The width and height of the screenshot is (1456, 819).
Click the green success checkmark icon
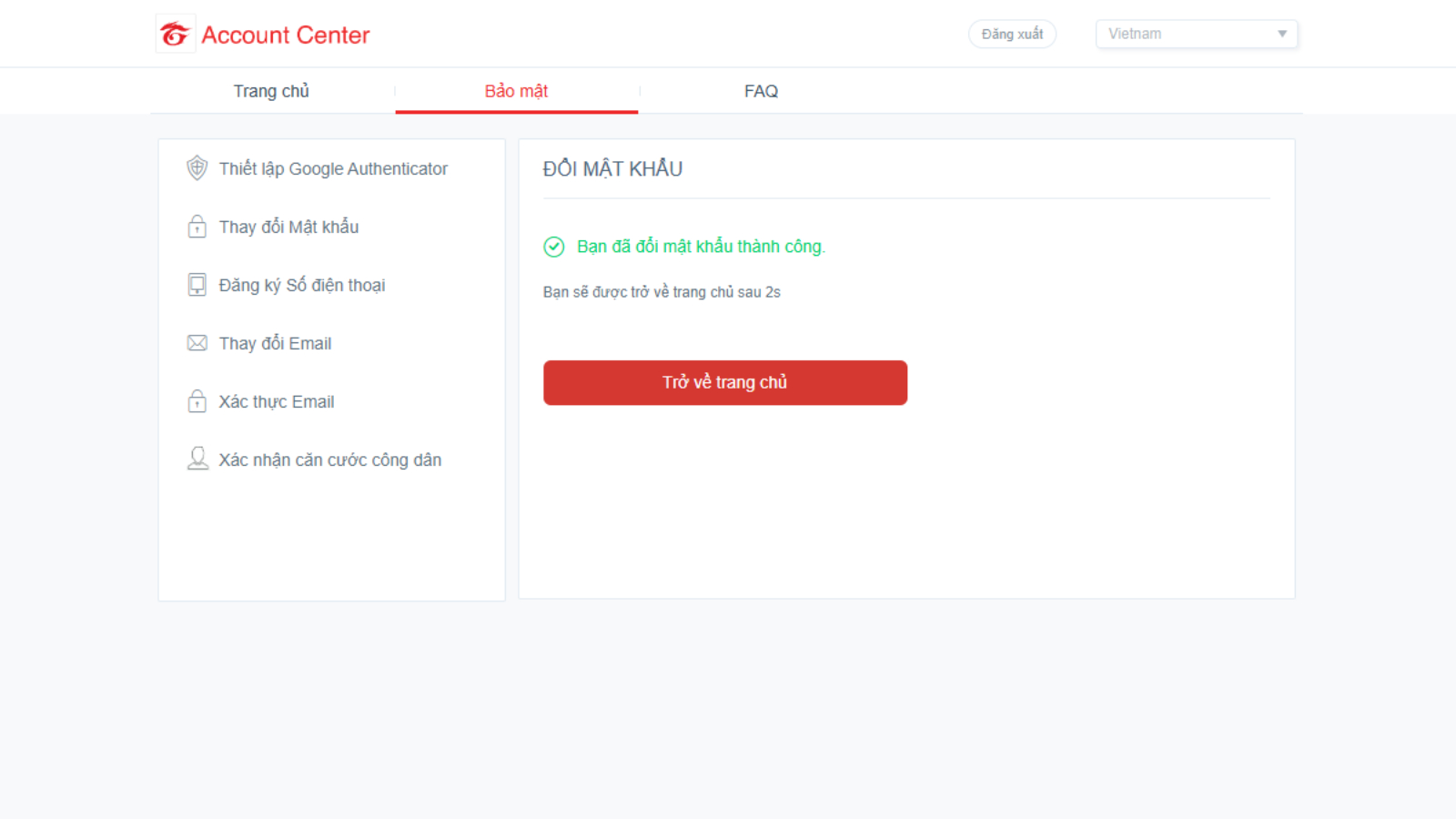(x=554, y=247)
